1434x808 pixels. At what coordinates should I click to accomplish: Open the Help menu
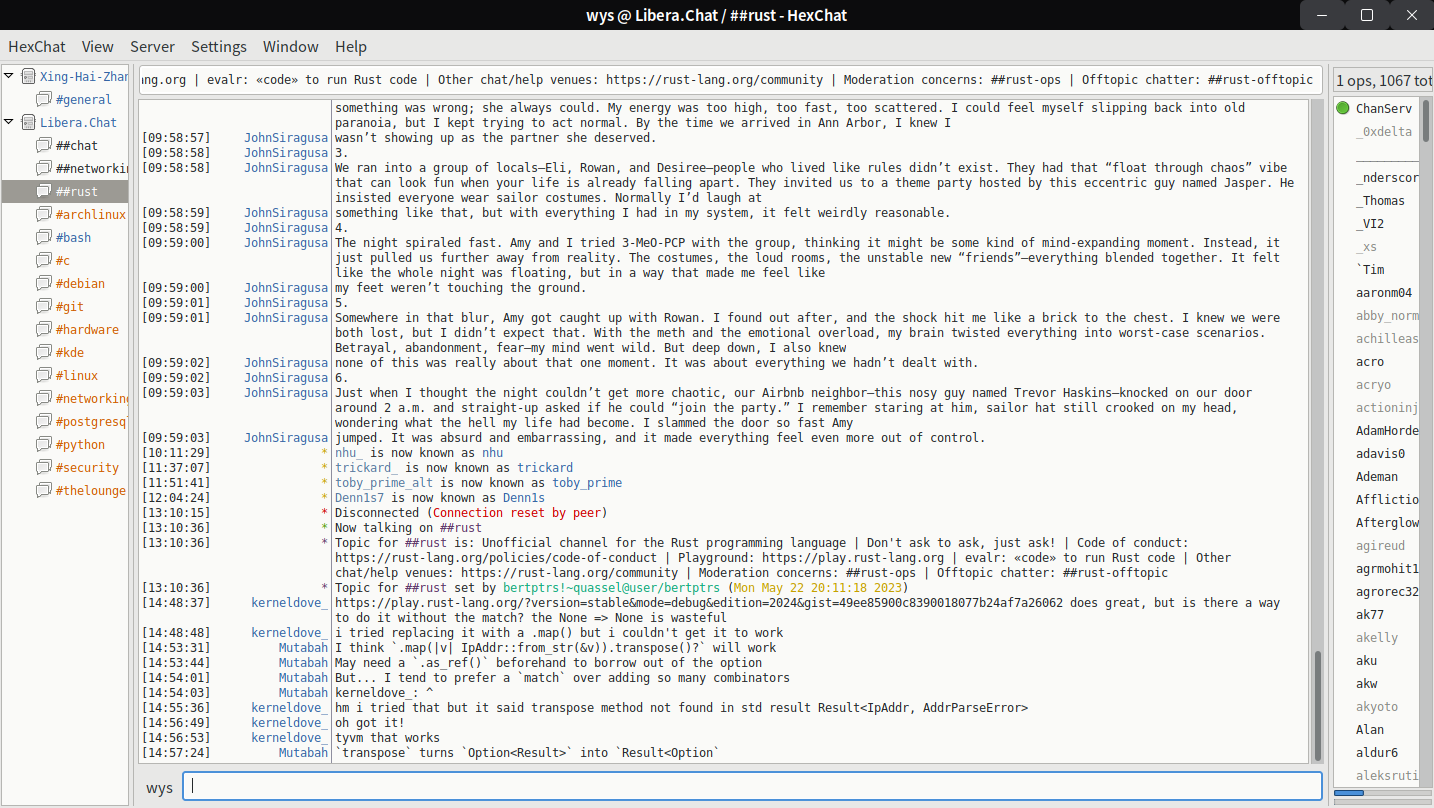click(x=351, y=46)
